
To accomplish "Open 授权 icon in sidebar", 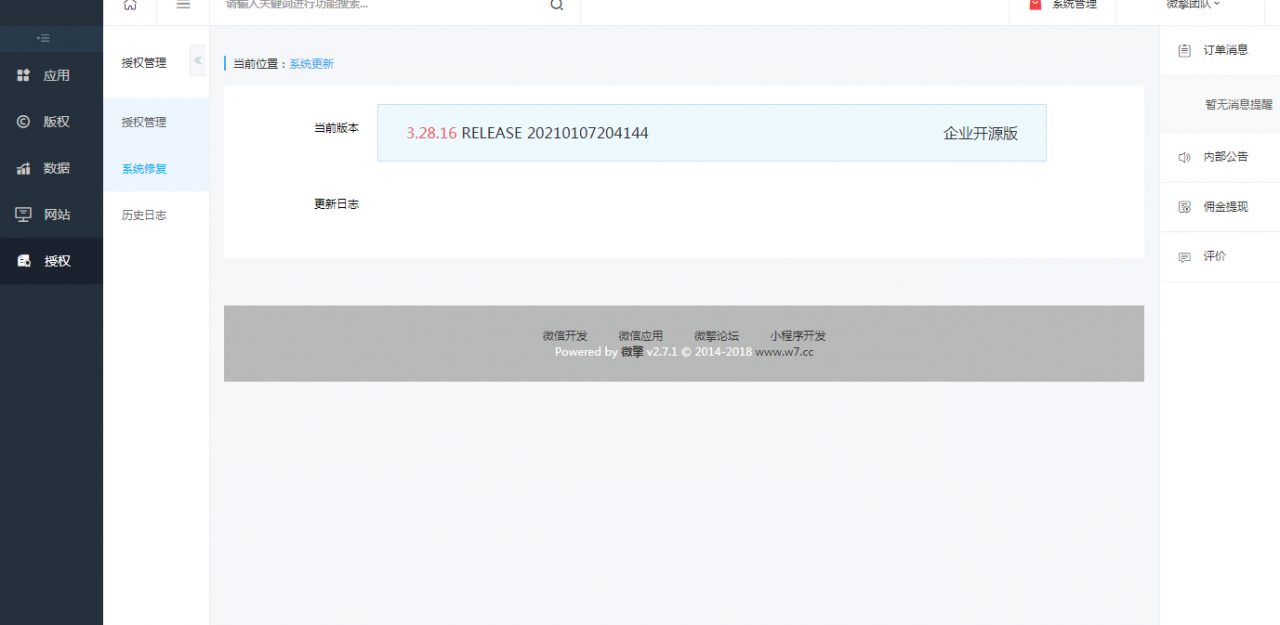I will 24,261.
